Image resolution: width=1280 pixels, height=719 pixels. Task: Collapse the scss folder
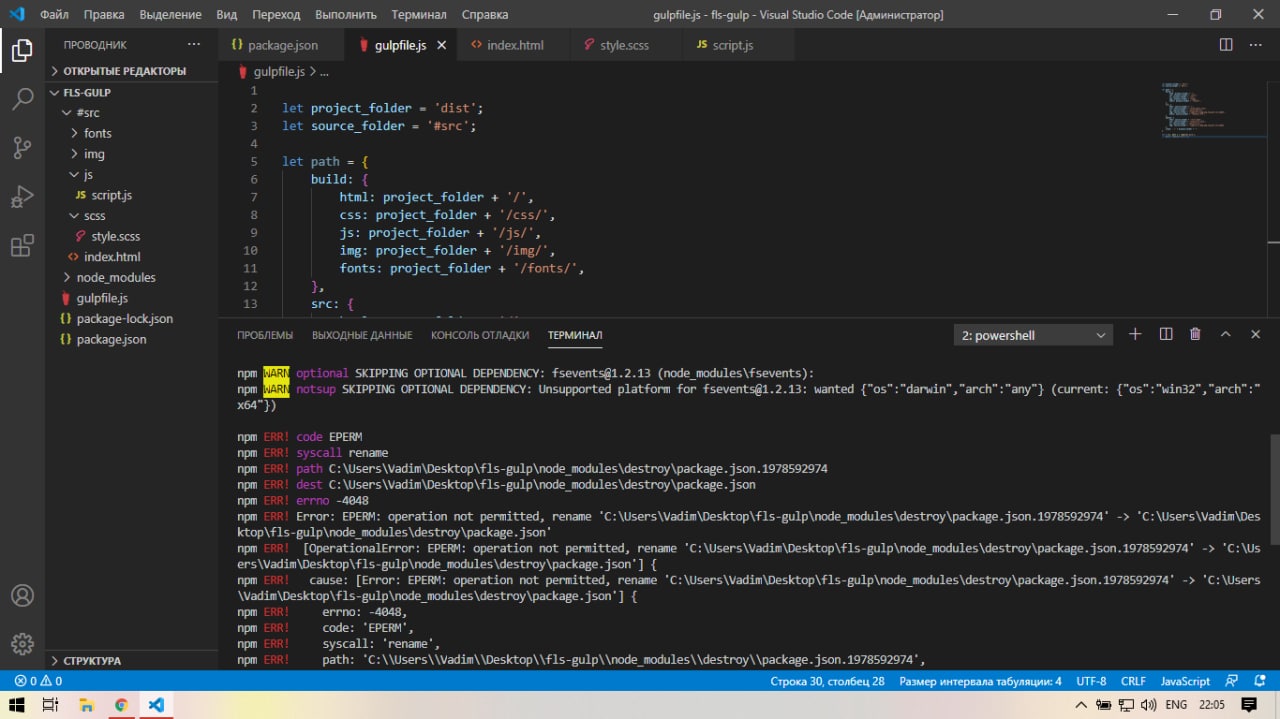(131, 215)
